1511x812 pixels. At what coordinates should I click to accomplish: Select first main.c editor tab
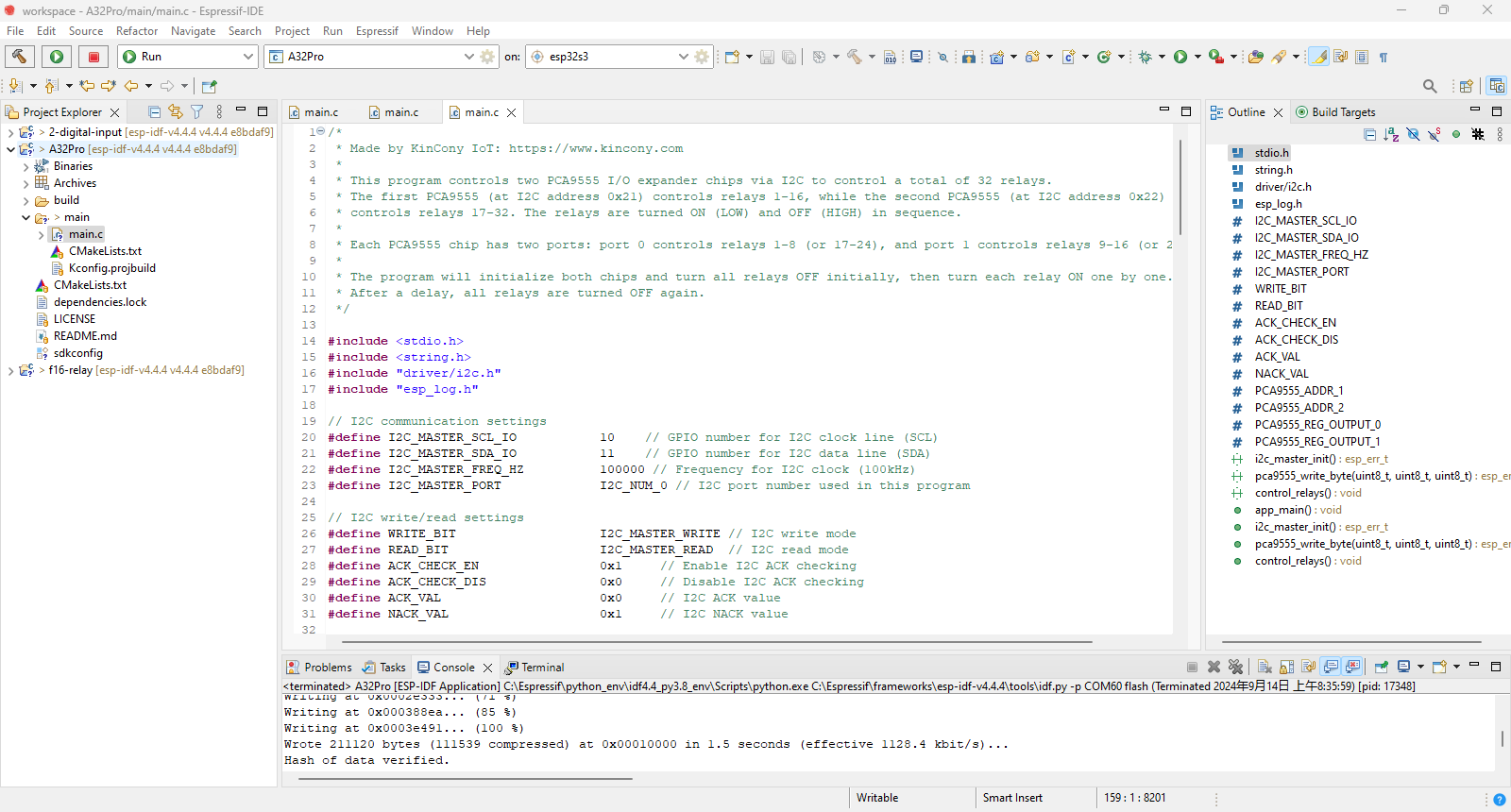[314, 112]
